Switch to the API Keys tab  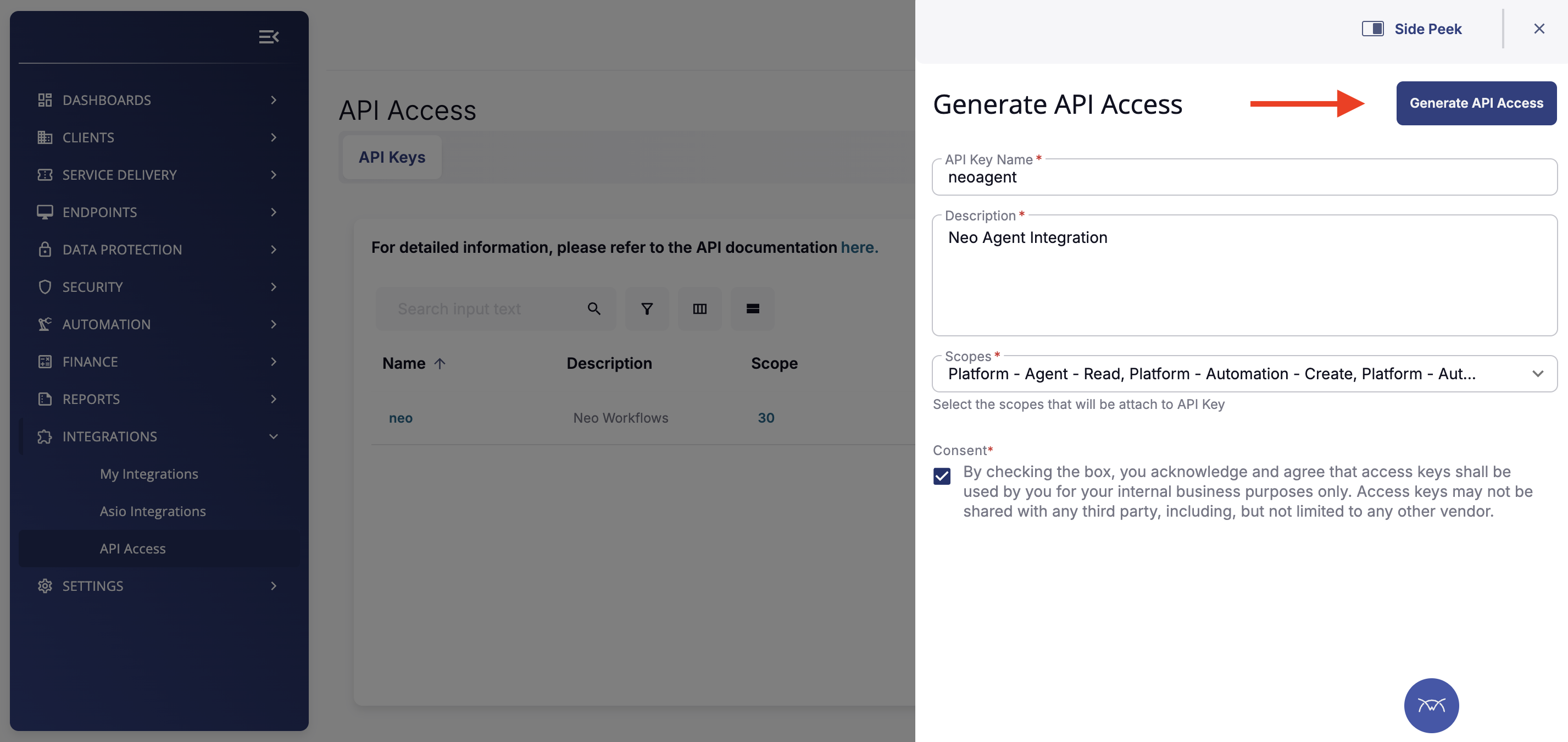pos(391,157)
